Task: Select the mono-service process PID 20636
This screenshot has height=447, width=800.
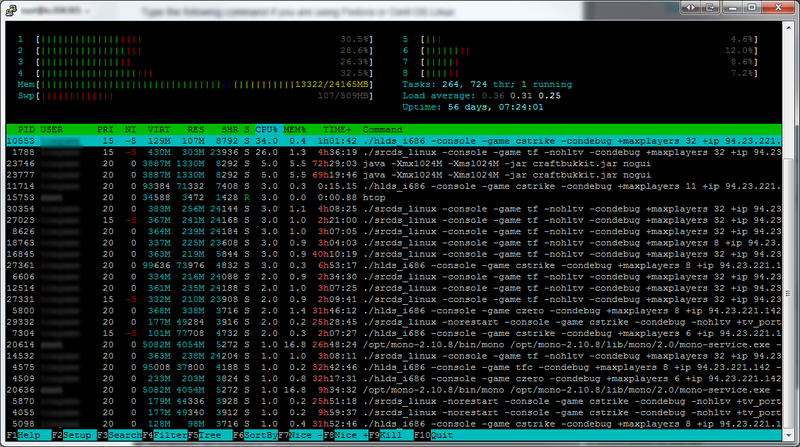Action: (394, 390)
